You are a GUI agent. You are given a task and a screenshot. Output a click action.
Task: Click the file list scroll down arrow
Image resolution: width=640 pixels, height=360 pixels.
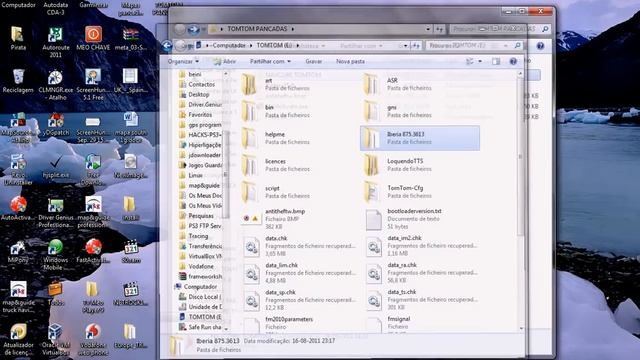[x=520, y=328]
